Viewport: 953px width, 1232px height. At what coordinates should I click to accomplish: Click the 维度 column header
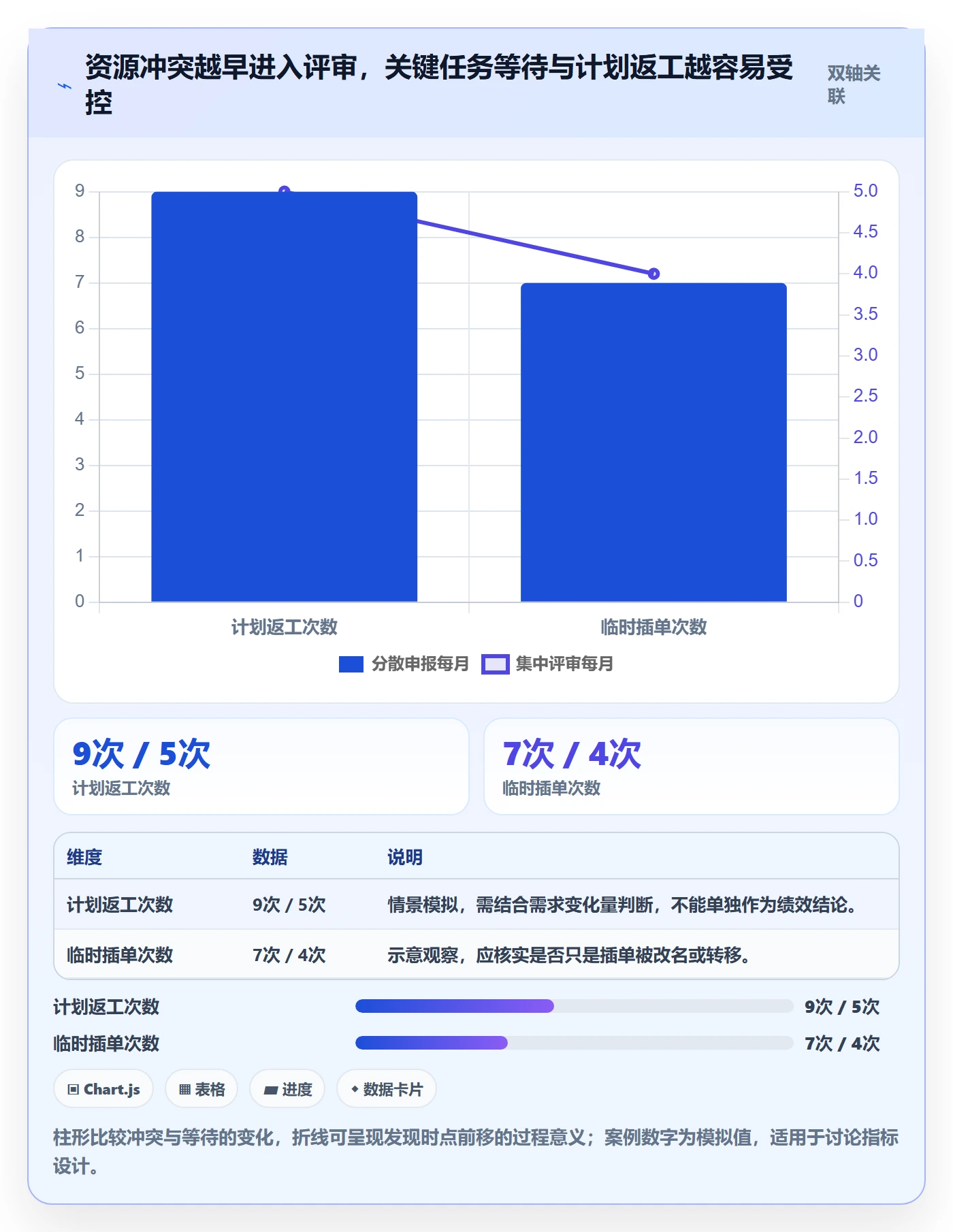pos(84,857)
